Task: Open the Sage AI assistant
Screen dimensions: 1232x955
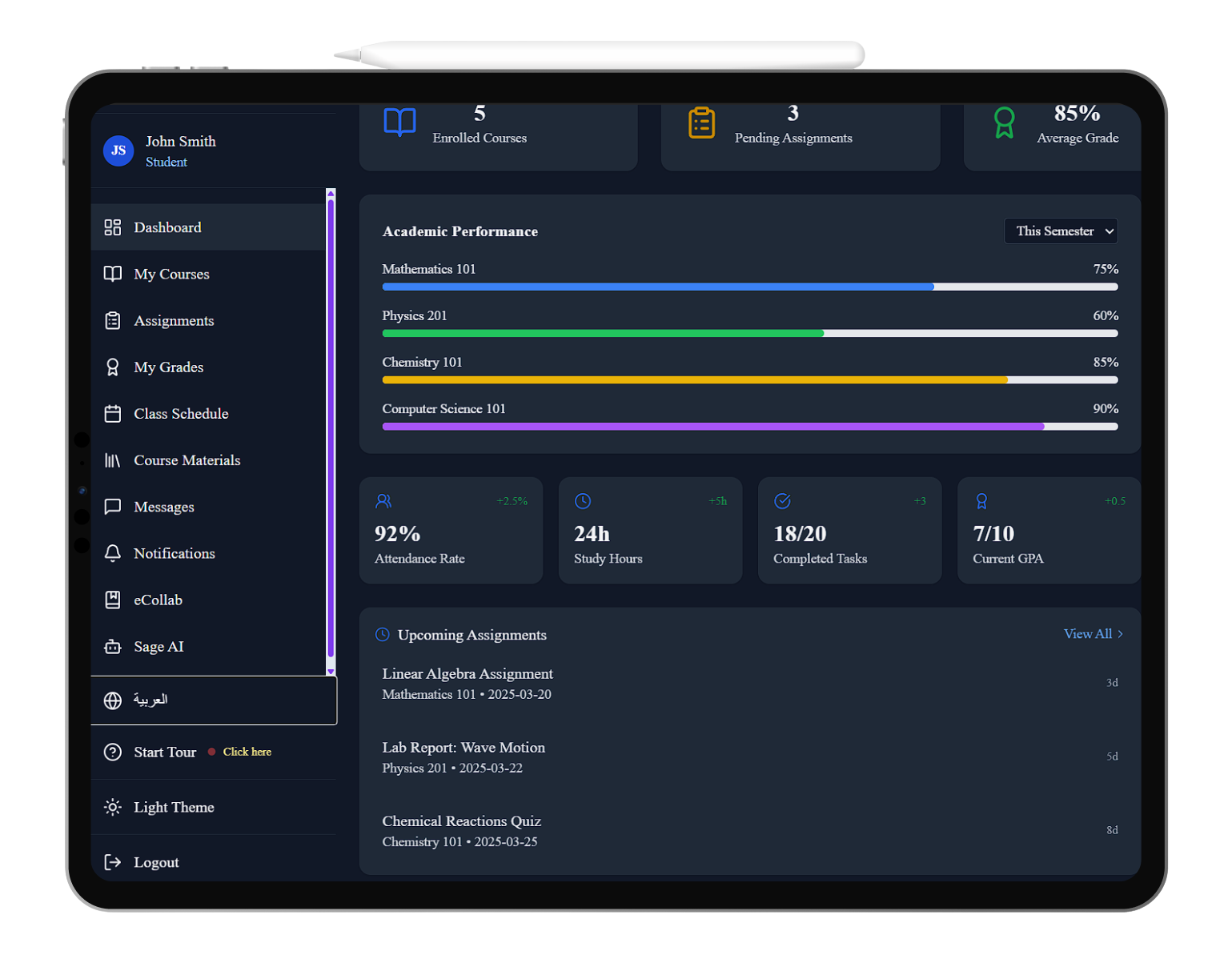Action: coord(158,646)
